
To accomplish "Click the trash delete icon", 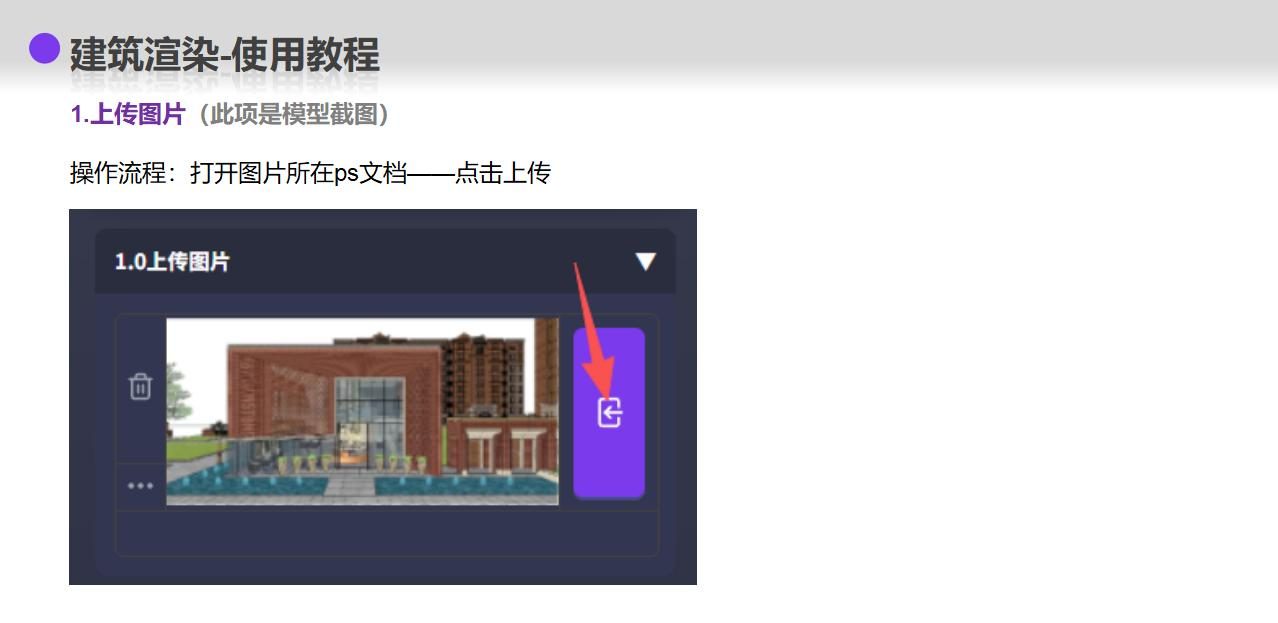I will tap(140, 386).
